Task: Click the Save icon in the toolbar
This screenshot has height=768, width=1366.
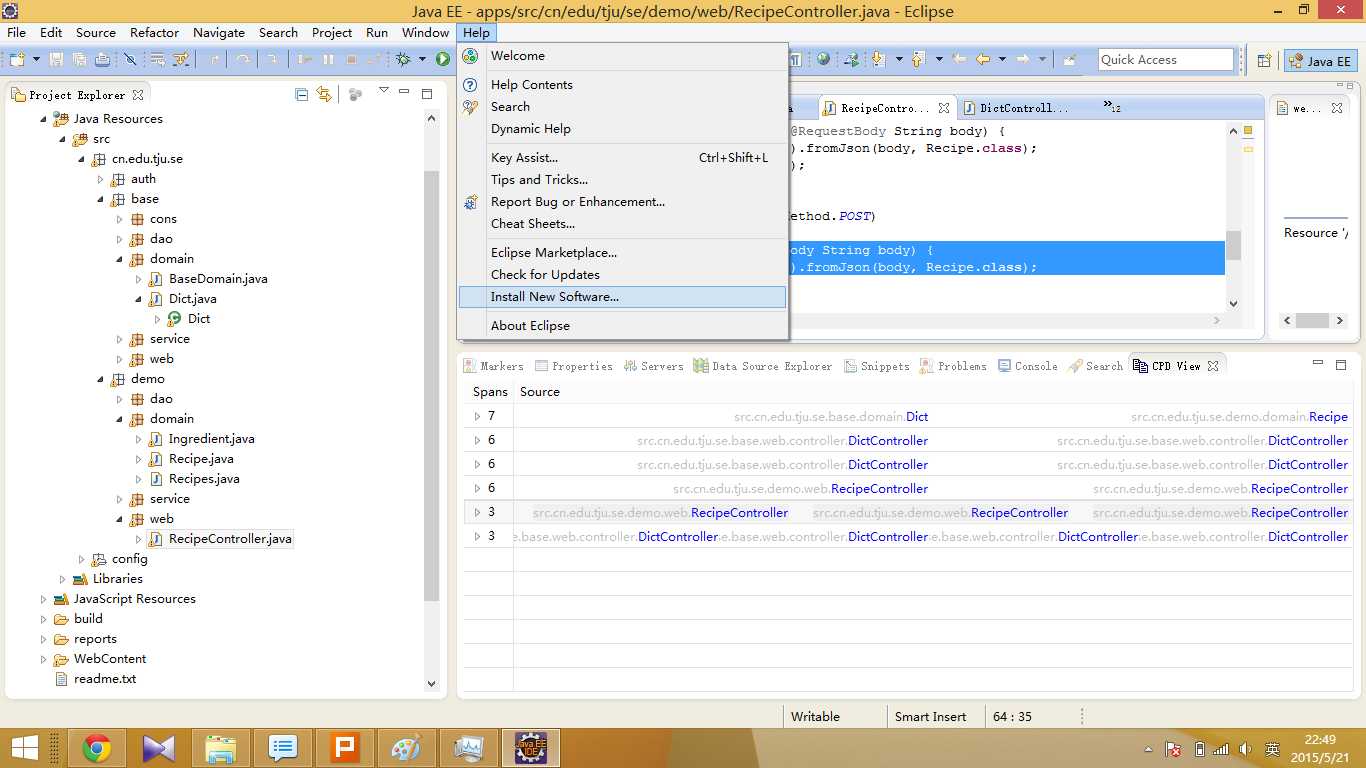Action: click(56, 60)
